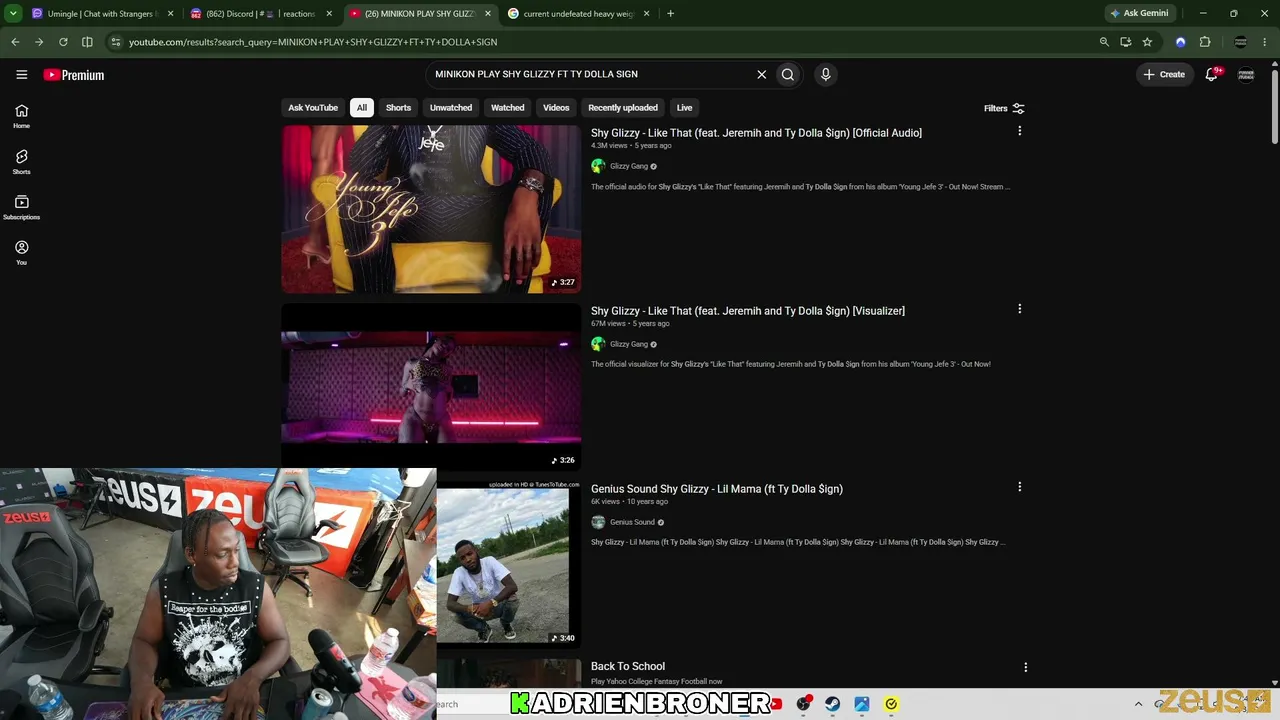
Task: Open the Photos app in the taskbar
Action: tap(861, 704)
